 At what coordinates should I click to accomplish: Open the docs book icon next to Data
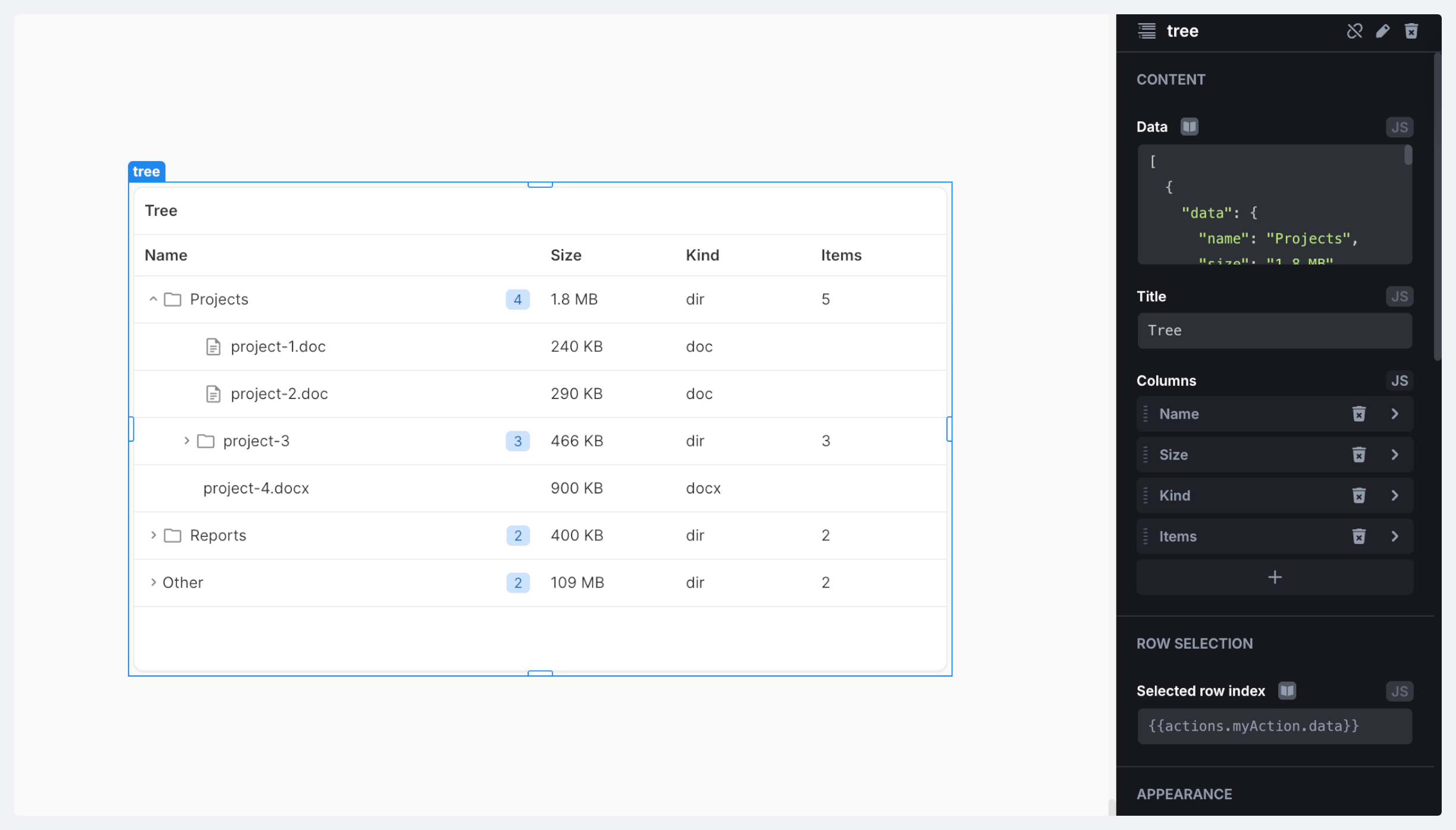pyautogui.click(x=1189, y=127)
